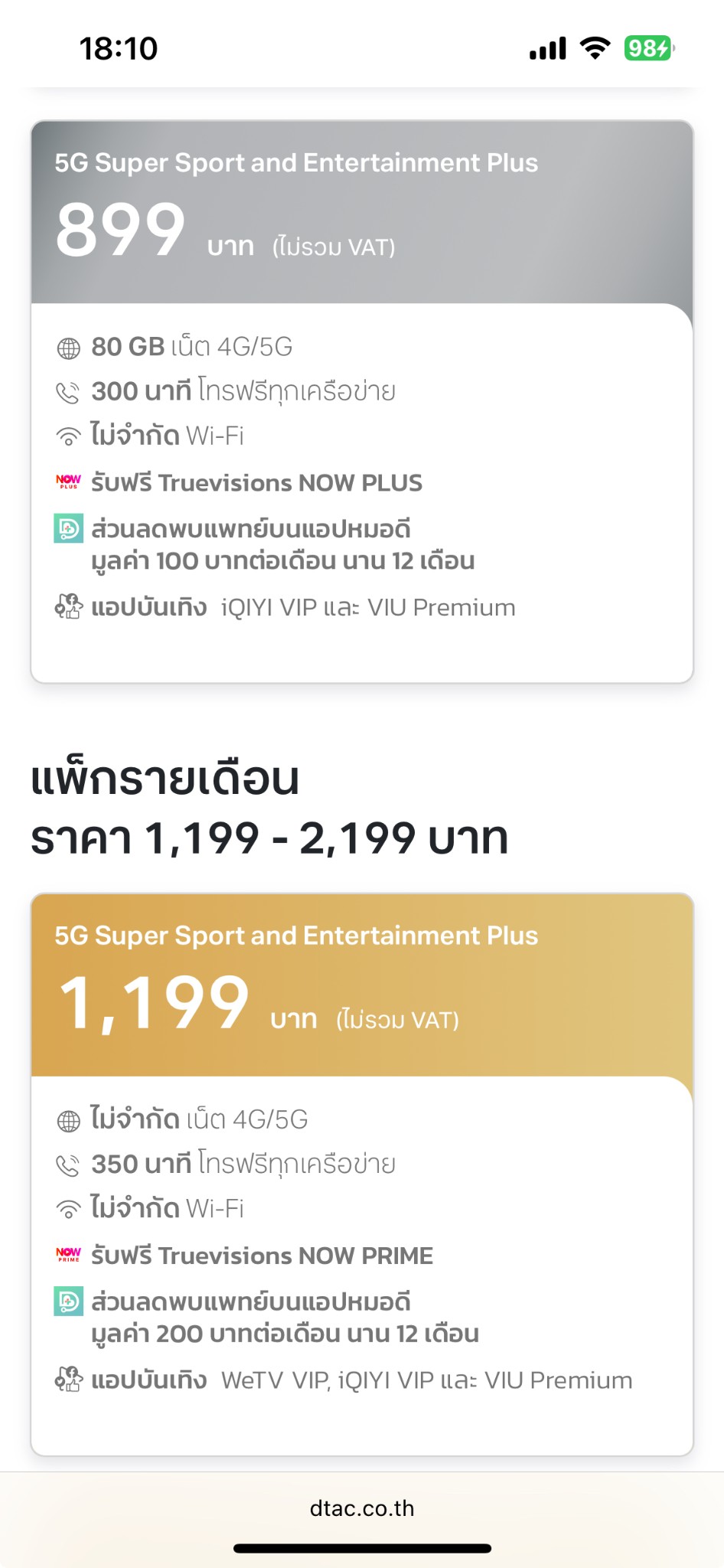Tap WeTV VIP, iQIYI VIP และ VIU Premium text
The image size is (724, 1568).
(427, 1380)
